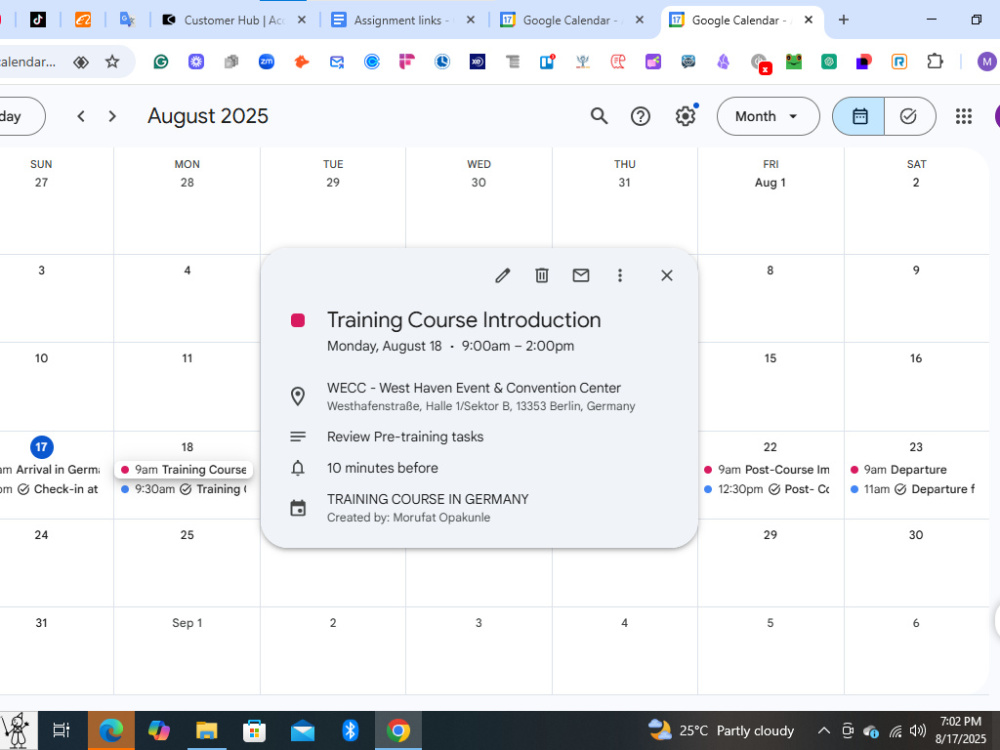Delete the event using trash icon

(541, 276)
